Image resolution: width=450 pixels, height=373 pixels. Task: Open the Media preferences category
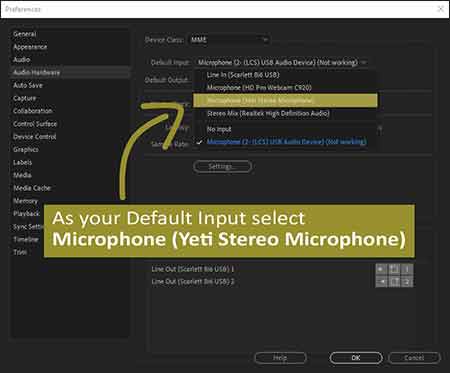click(x=22, y=175)
